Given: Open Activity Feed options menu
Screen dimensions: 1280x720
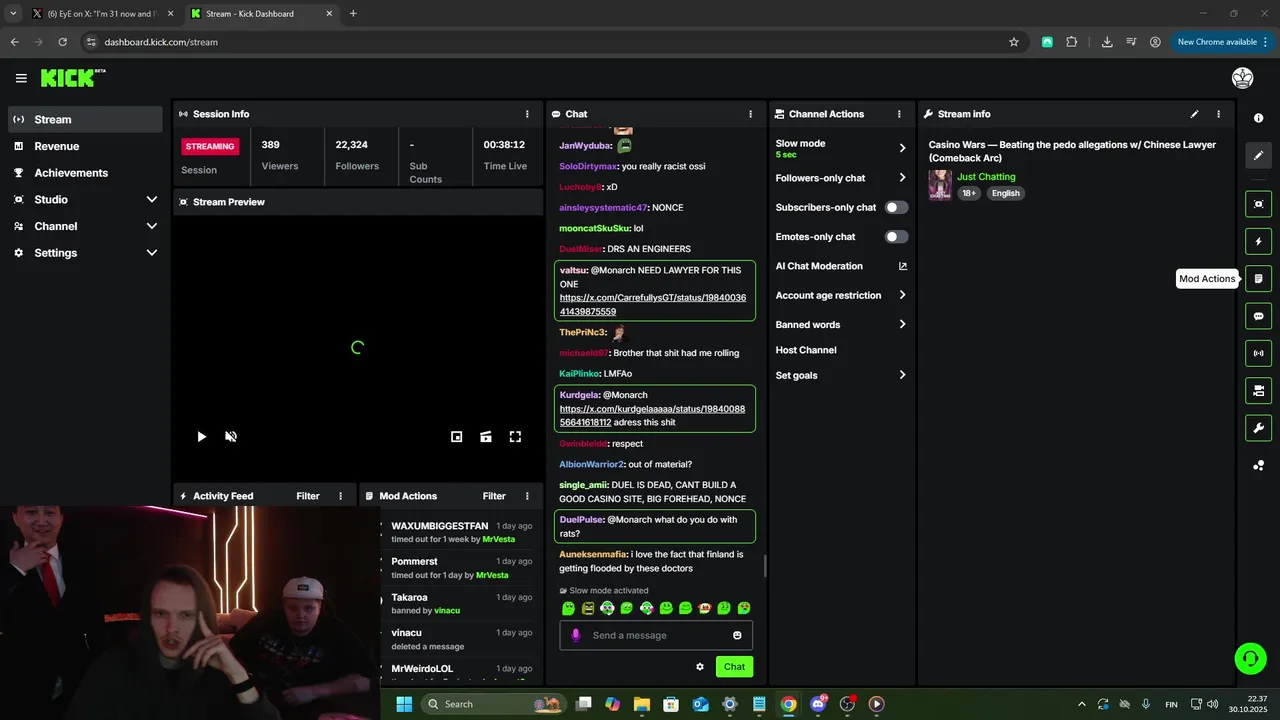Looking at the screenshot, I should click(340, 496).
